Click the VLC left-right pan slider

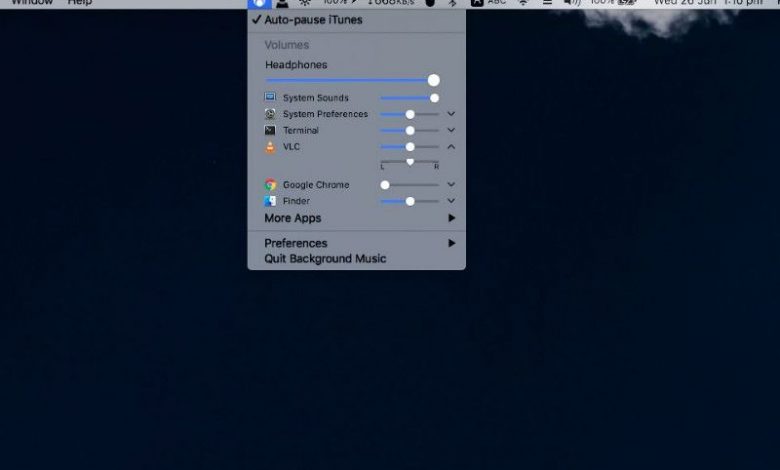[409, 163]
